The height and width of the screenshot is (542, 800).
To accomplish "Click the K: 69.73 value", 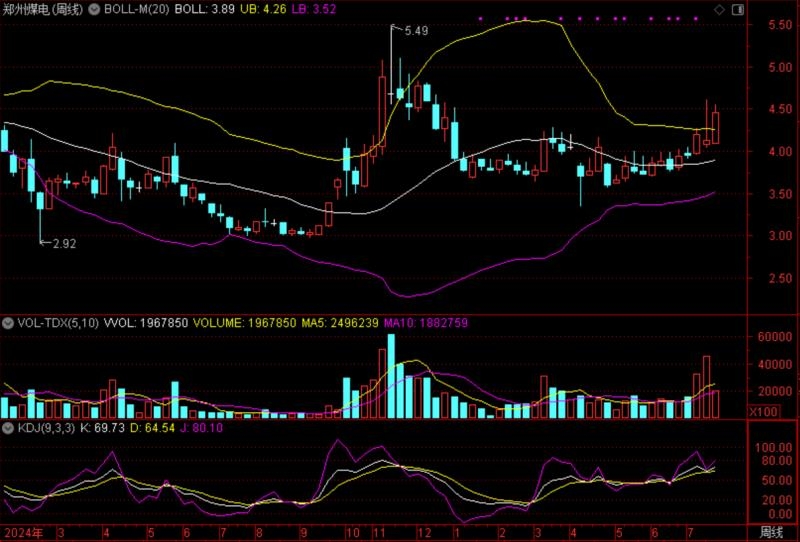I will click(x=102, y=428).
